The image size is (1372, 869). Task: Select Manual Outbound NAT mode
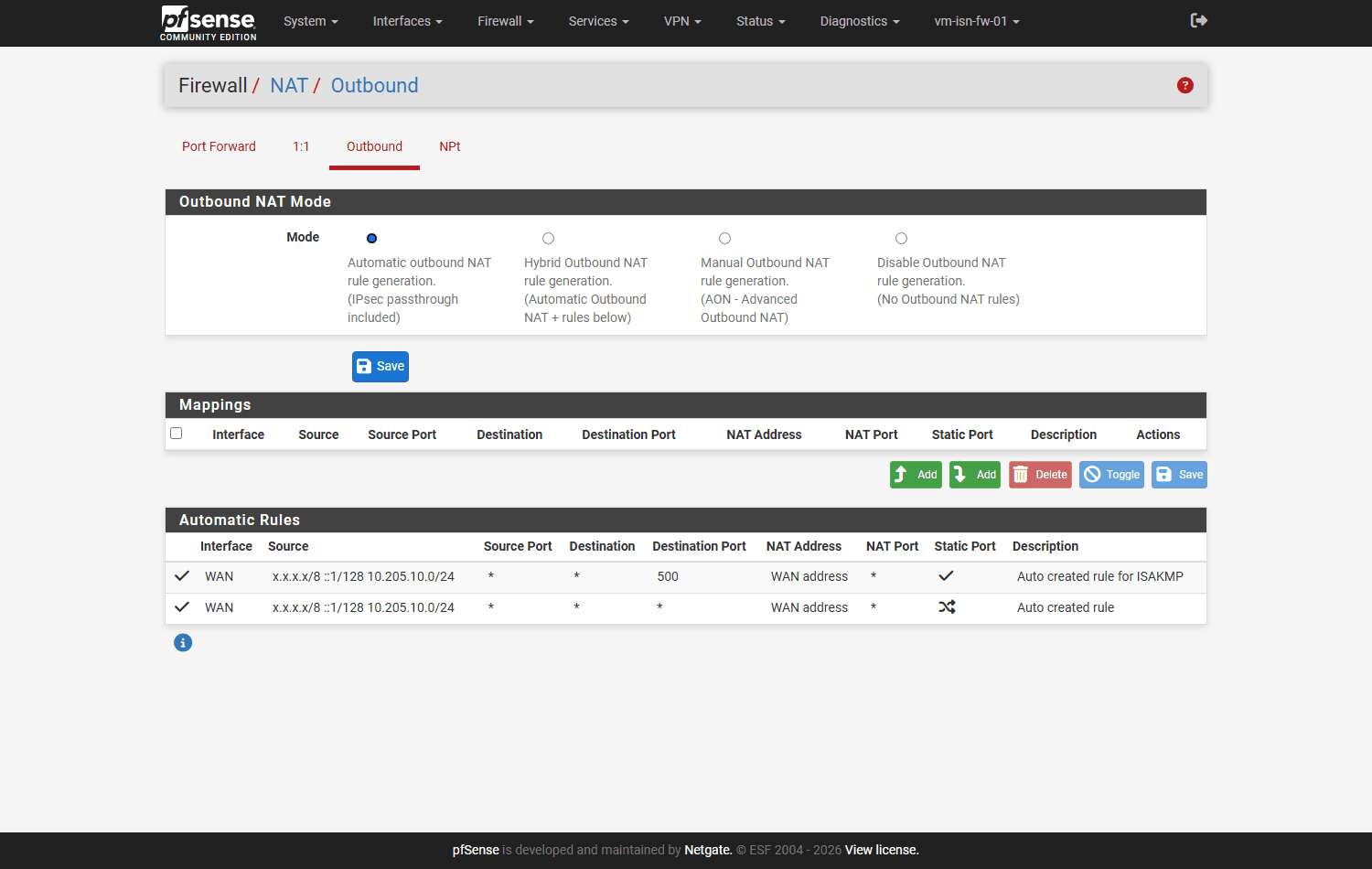(724, 238)
